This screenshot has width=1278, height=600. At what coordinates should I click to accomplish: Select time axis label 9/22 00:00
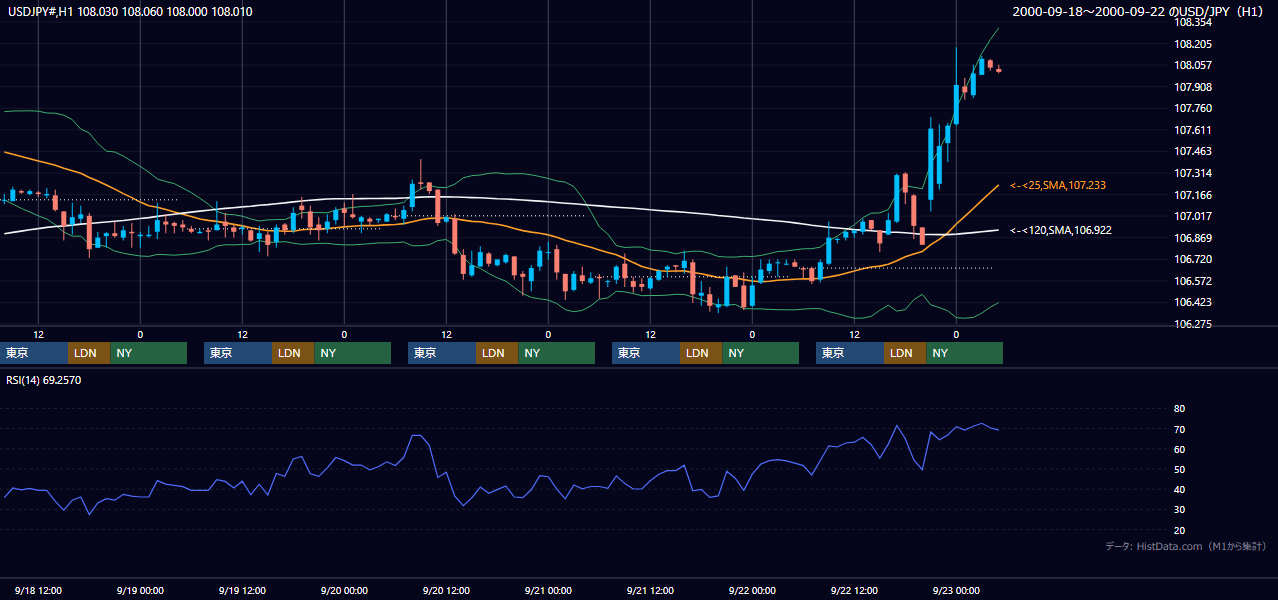pyautogui.click(x=752, y=591)
